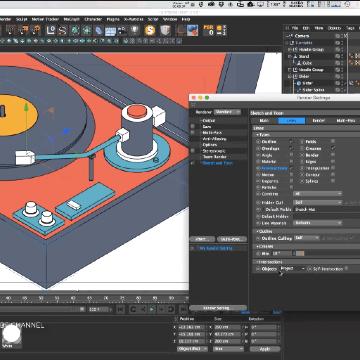Click the go to end playback button
Viewport: 360px width, 360px height.
[x=183, y=309]
